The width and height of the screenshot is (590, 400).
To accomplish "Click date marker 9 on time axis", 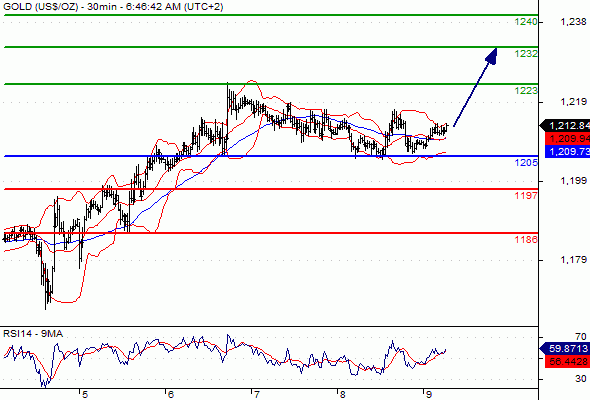I will pyautogui.click(x=429, y=394).
